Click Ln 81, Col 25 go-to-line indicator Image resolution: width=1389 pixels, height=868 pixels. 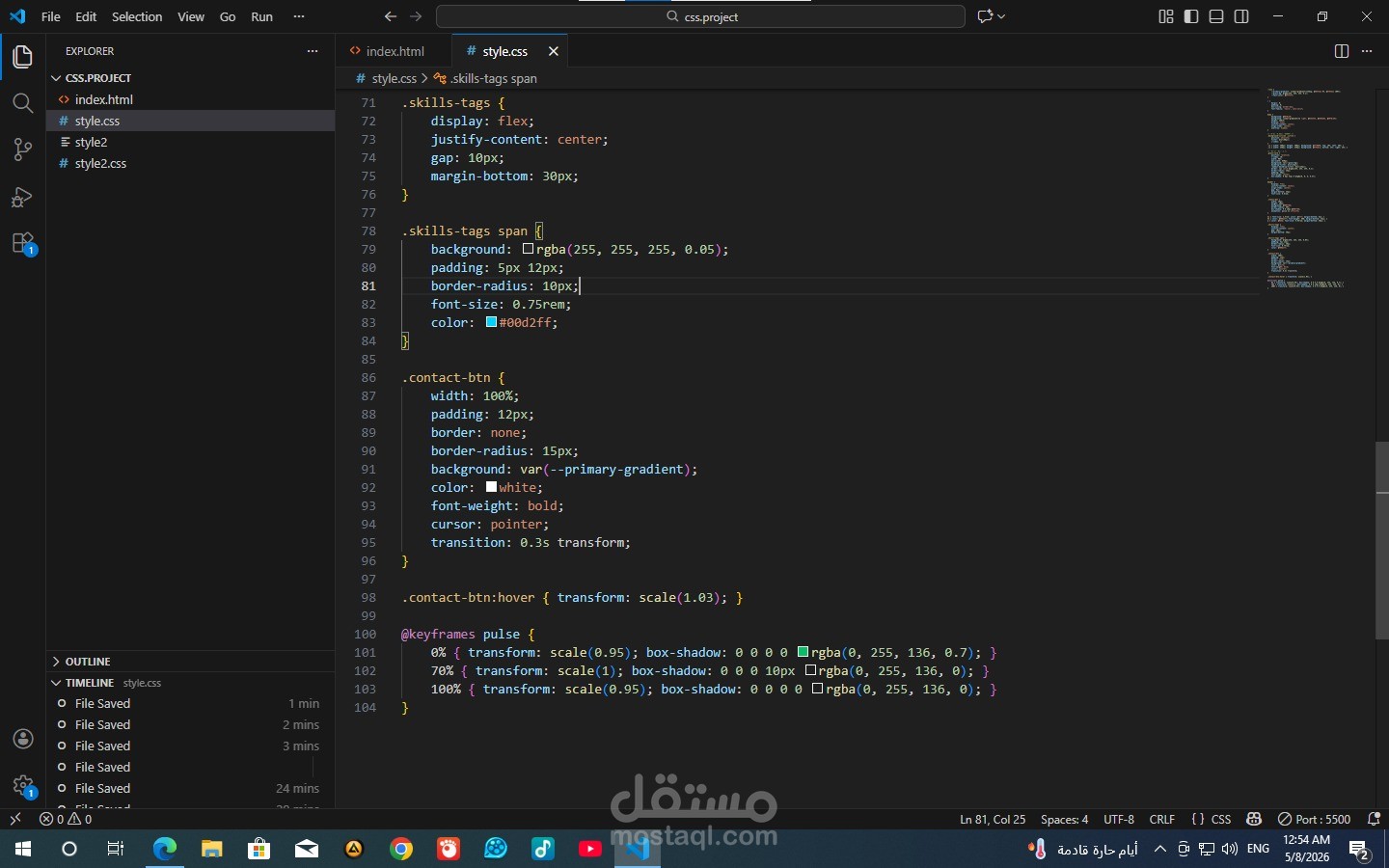(993, 819)
